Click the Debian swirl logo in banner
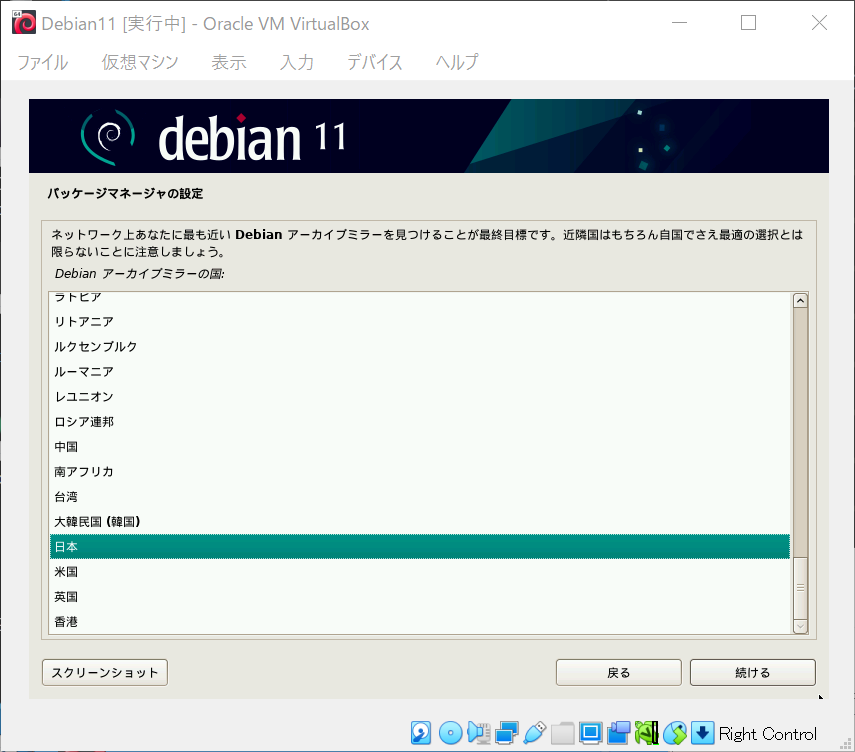Image resolution: width=855 pixels, height=752 pixels. pyautogui.click(x=108, y=137)
